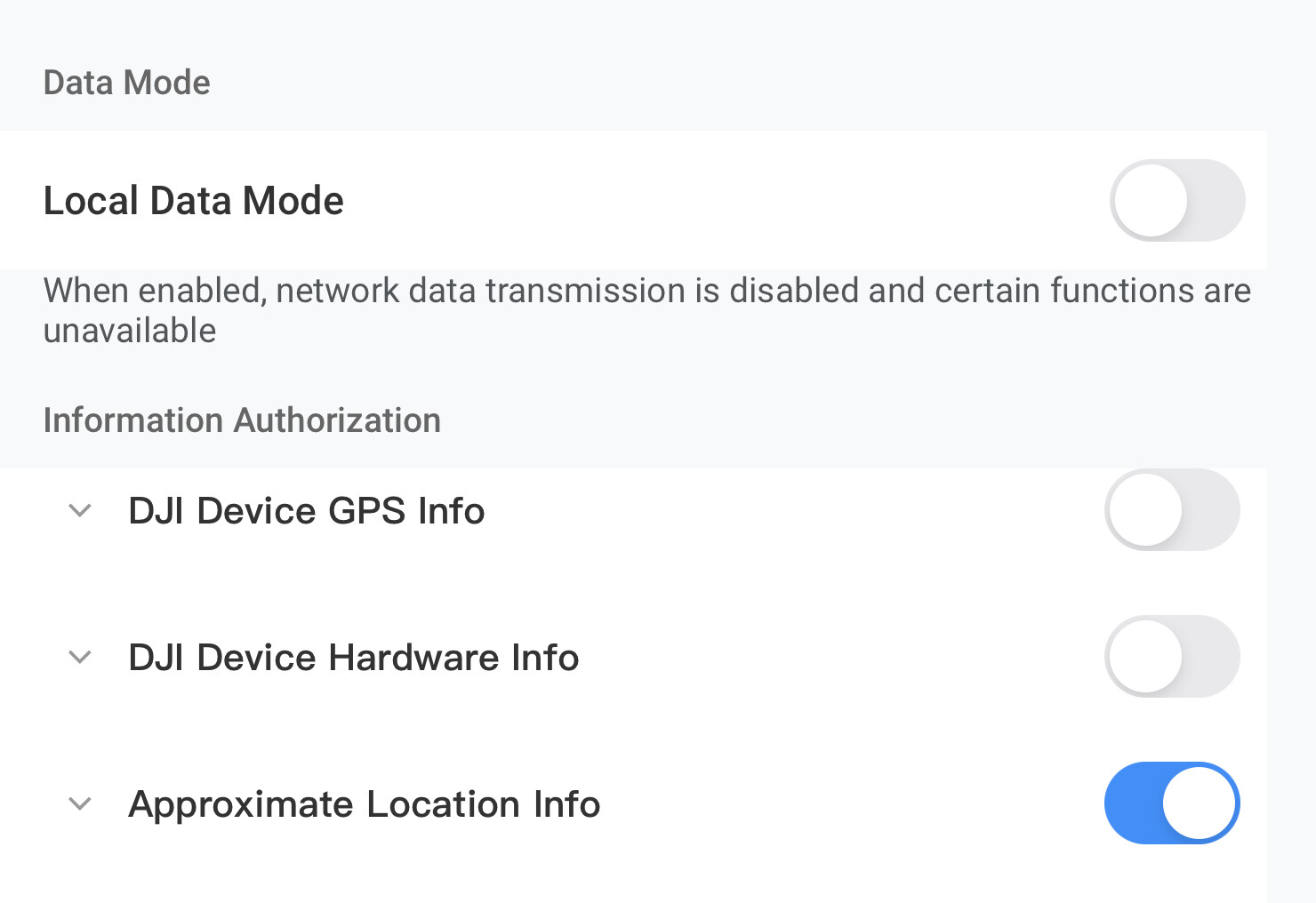This screenshot has width=1316, height=903.
Task: Expand the Approximate Location Info chevron
Action: tap(80, 804)
